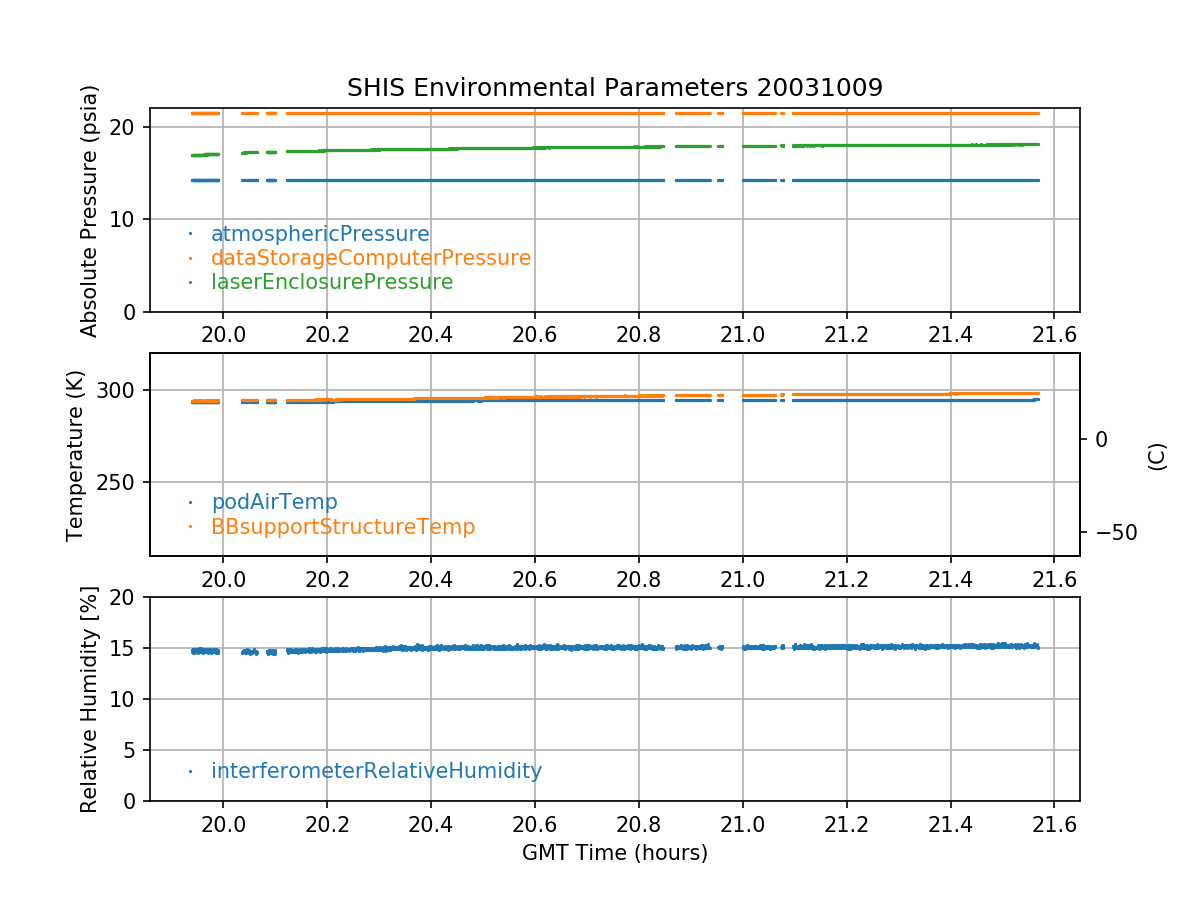Image resolution: width=1200 pixels, height=900 pixels.
Task: Click the Relative Humidity [%] axis label
Action: (89, 699)
